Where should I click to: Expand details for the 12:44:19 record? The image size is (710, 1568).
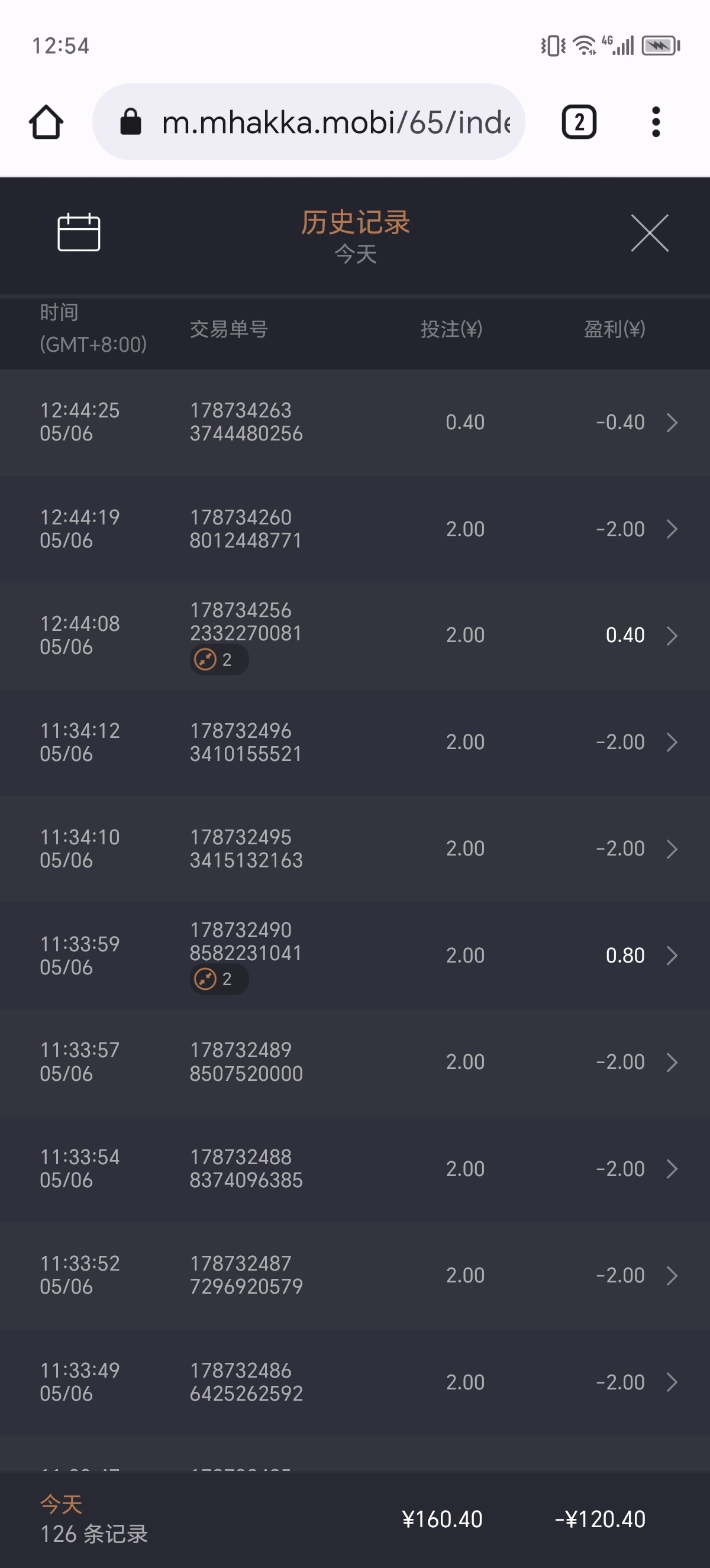672,529
